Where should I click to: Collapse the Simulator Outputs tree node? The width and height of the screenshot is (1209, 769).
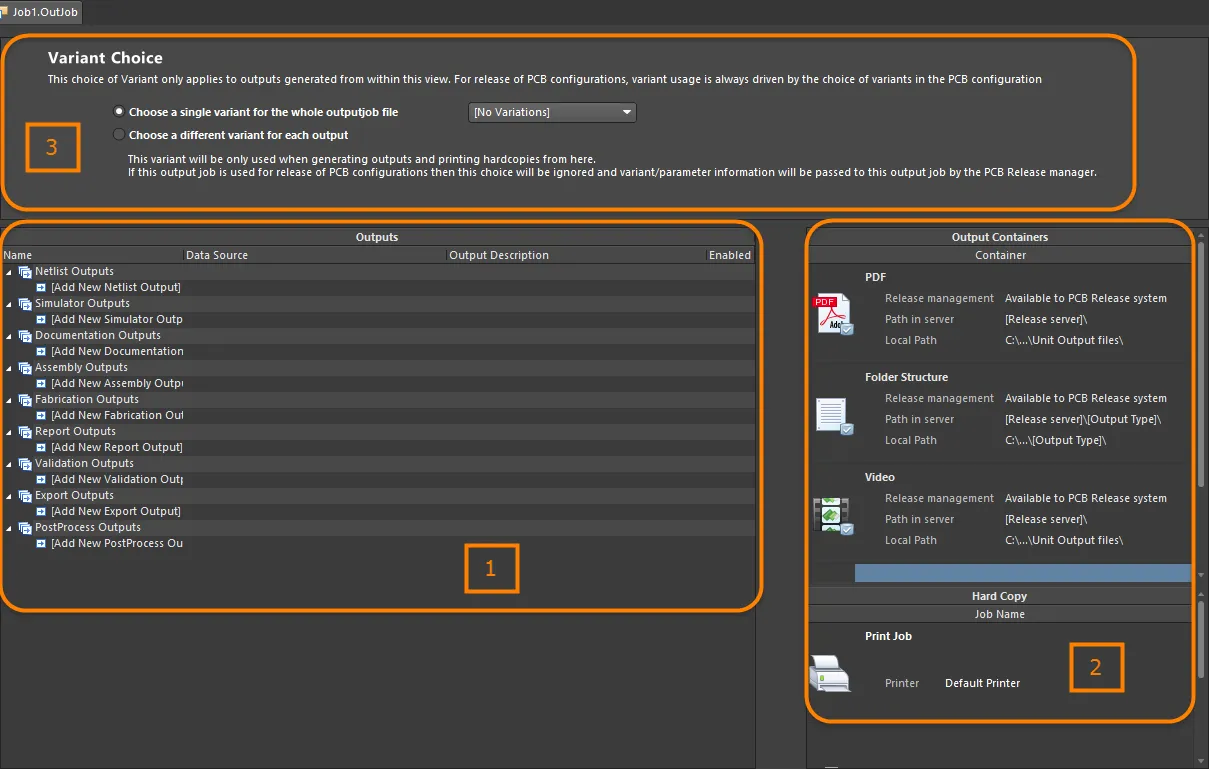click(10, 304)
